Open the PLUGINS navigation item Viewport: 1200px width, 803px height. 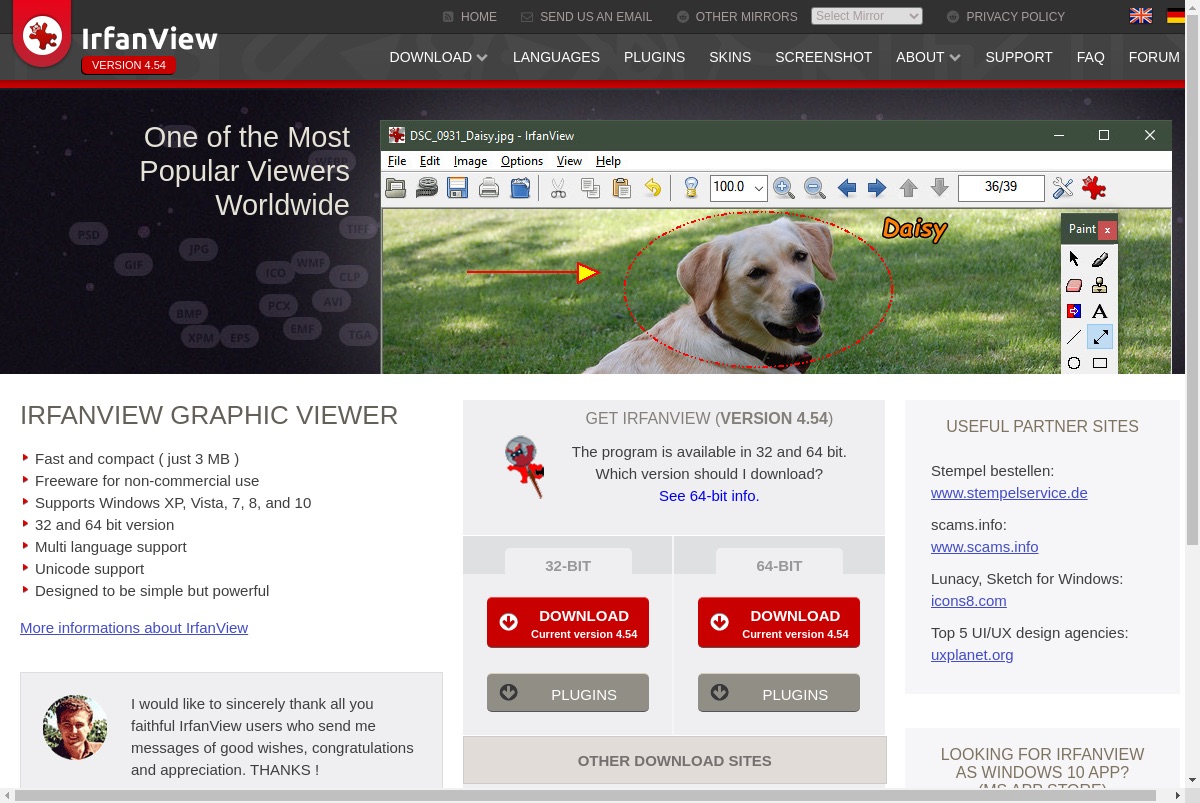pos(654,57)
